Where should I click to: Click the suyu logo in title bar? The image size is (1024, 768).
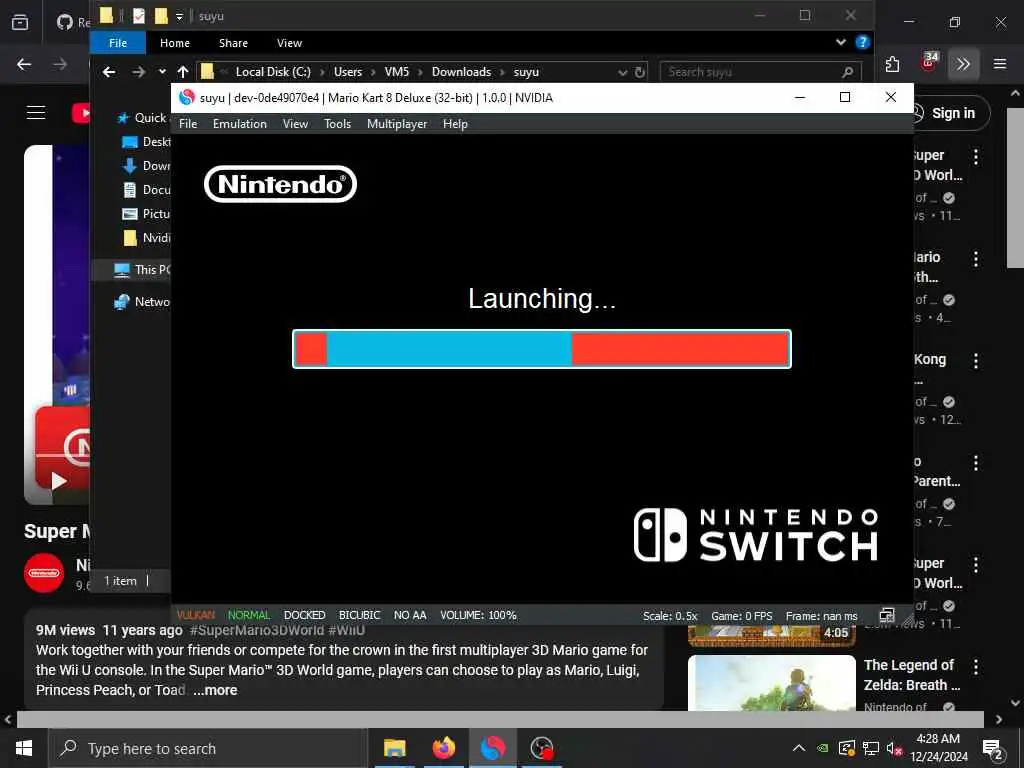coord(187,97)
